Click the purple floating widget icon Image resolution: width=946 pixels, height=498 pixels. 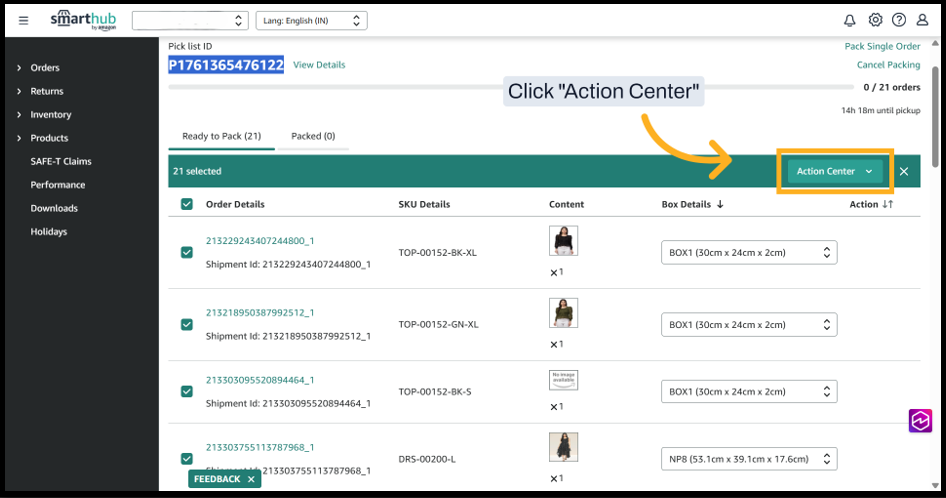pyautogui.click(x=920, y=421)
